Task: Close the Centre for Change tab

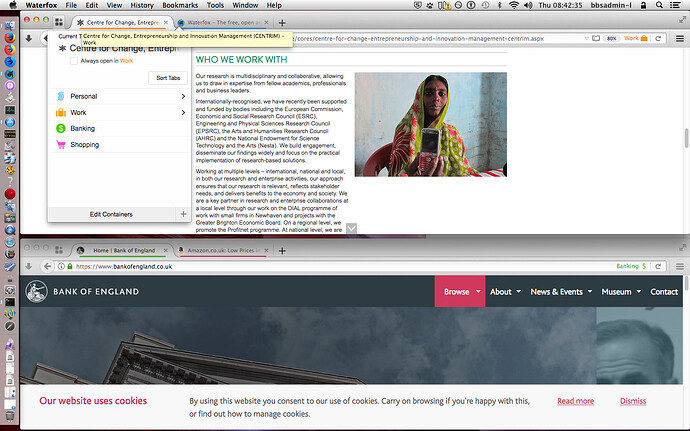Action: point(165,22)
